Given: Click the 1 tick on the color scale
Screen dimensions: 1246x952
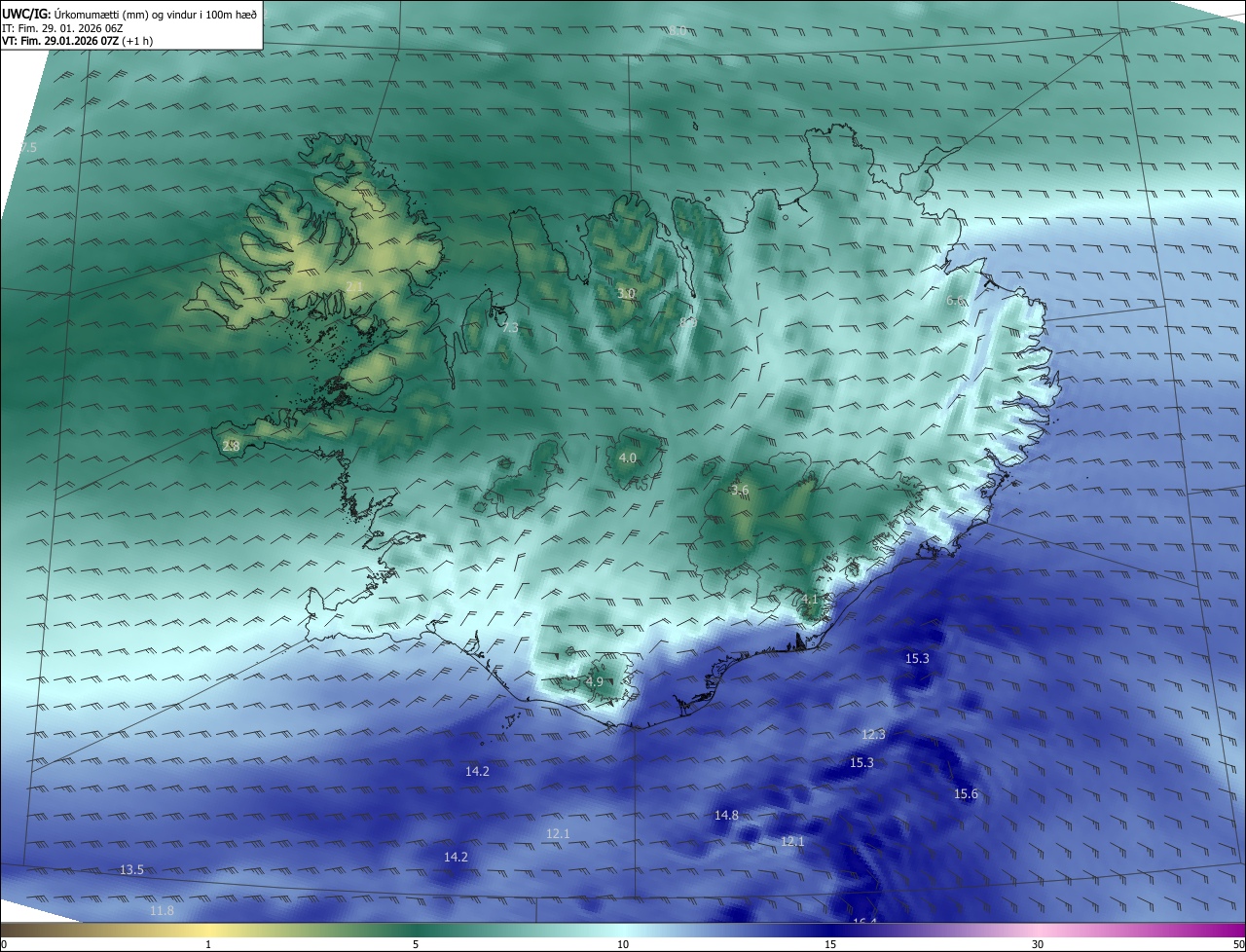Looking at the screenshot, I should [x=209, y=944].
